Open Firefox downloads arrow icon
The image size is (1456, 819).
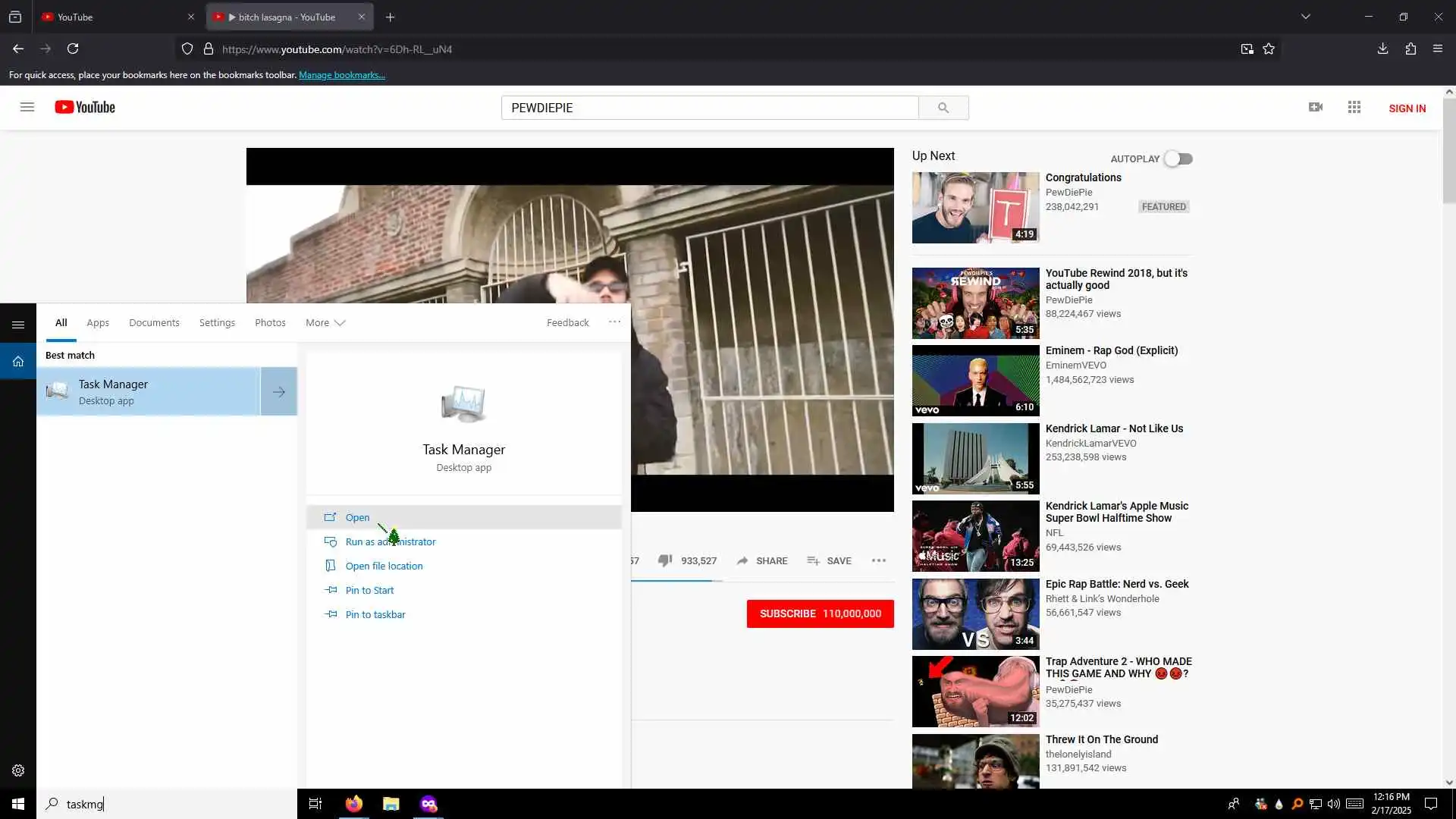pos(1382,49)
